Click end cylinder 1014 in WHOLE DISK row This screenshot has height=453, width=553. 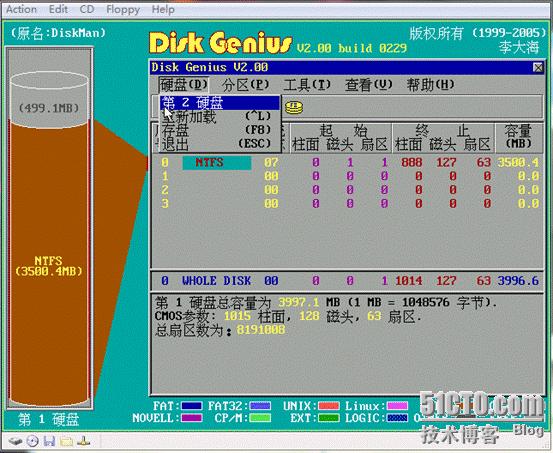(409, 281)
